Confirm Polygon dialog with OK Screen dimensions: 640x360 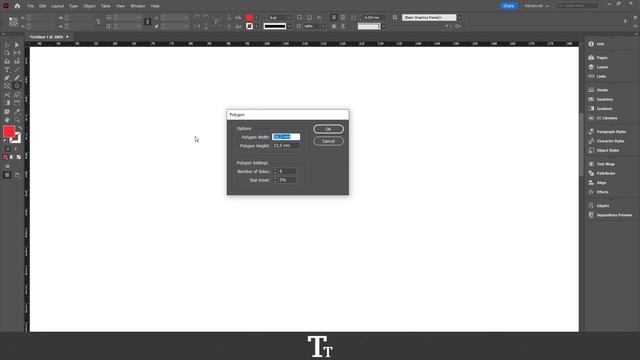pos(329,129)
